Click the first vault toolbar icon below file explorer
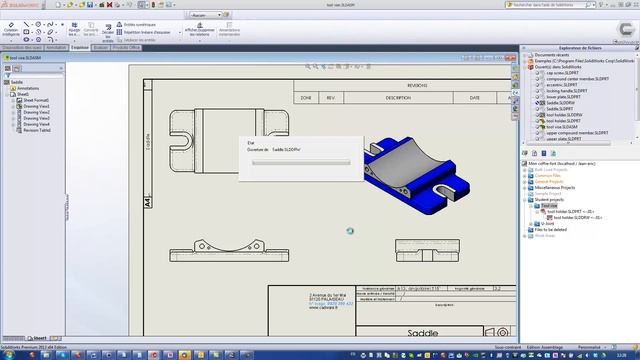 point(525,153)
